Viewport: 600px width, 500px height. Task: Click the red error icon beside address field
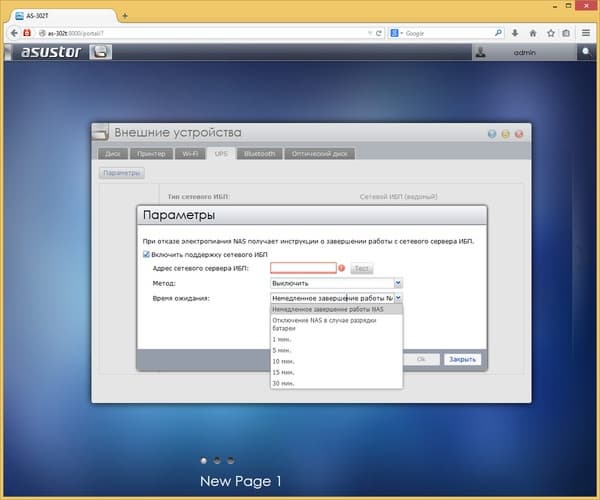[x=342, y=268]
